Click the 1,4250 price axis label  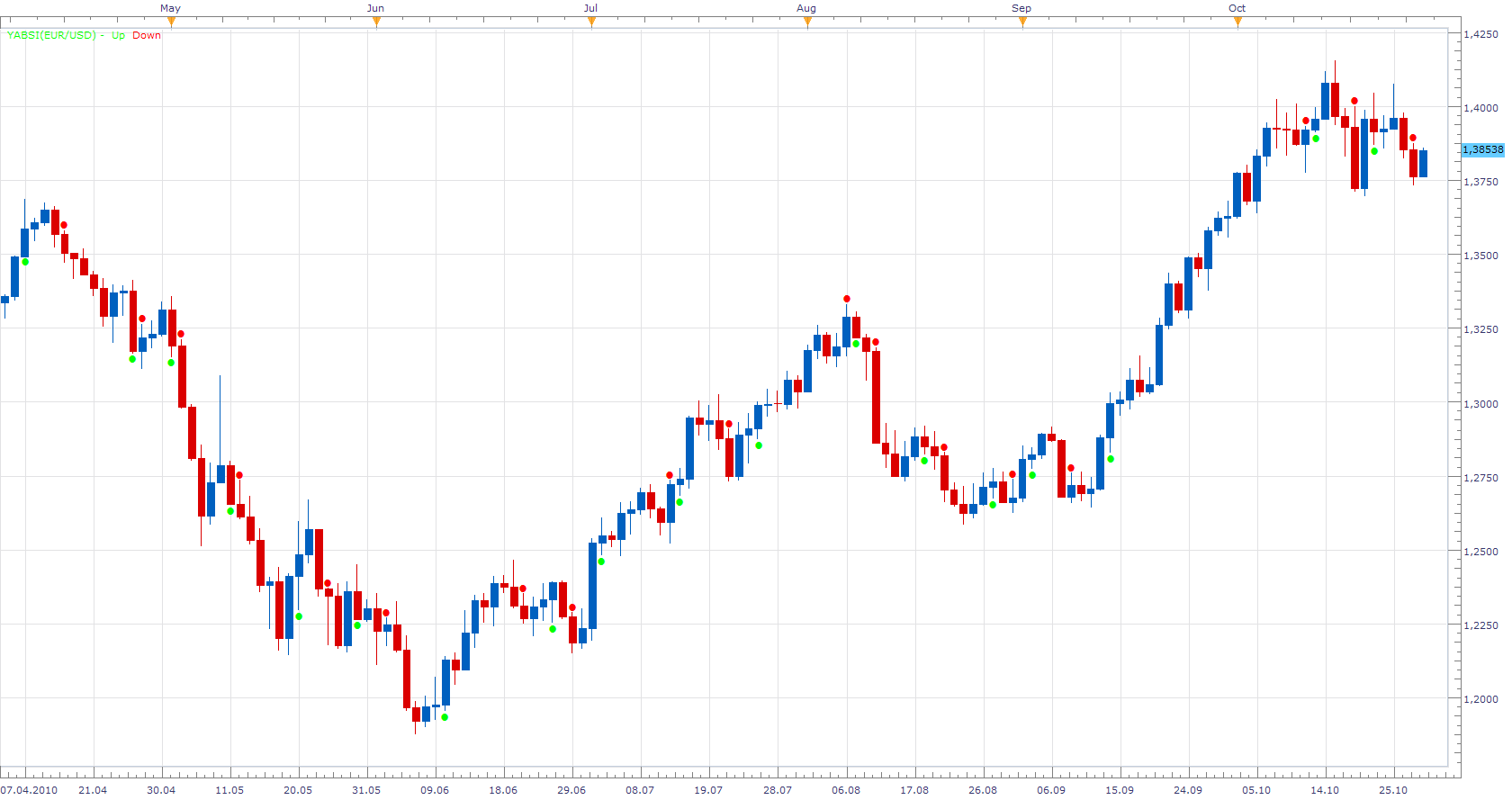[1480, 34]
